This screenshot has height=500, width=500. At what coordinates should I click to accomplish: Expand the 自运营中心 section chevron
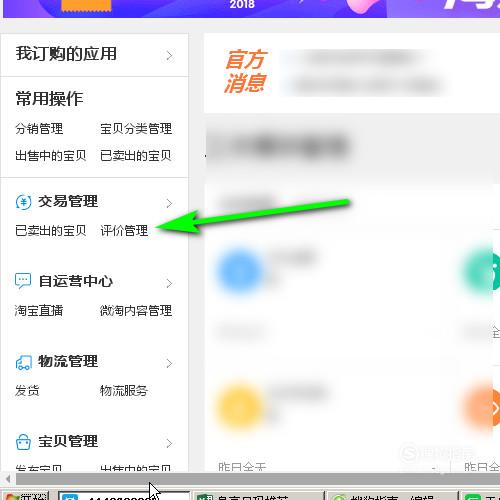click(x=169, y=283)
